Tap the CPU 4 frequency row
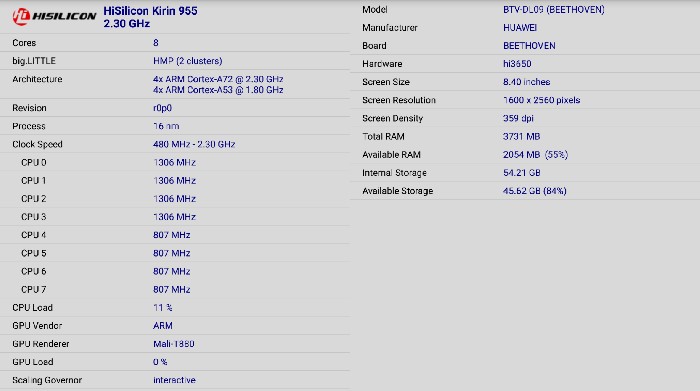The height and width of the screenshot is (391, 700). (175, 235)
